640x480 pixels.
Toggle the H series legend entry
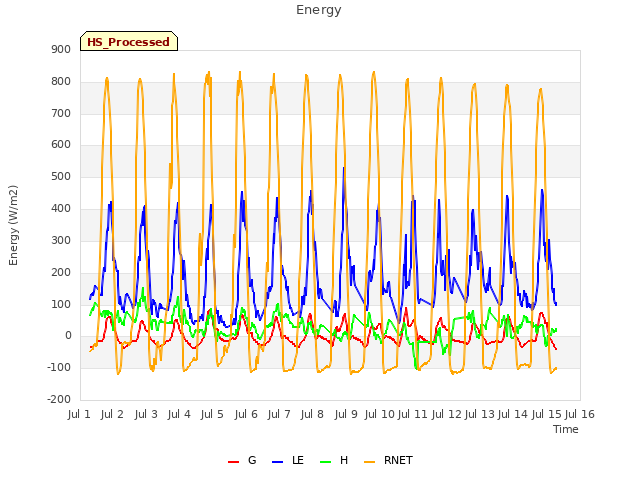[334, 460]
